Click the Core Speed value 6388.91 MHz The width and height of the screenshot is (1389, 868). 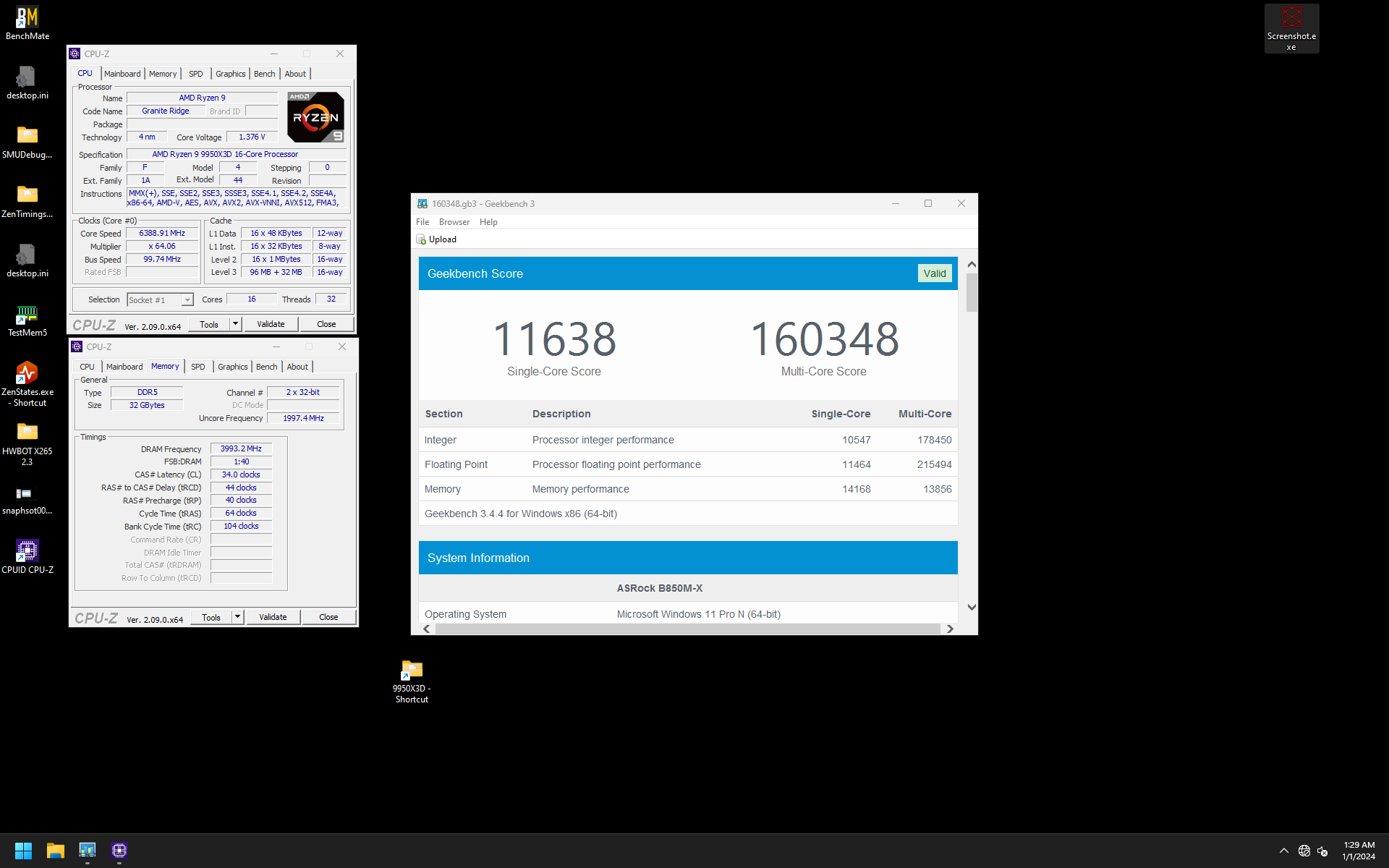[x=162, y=233]
